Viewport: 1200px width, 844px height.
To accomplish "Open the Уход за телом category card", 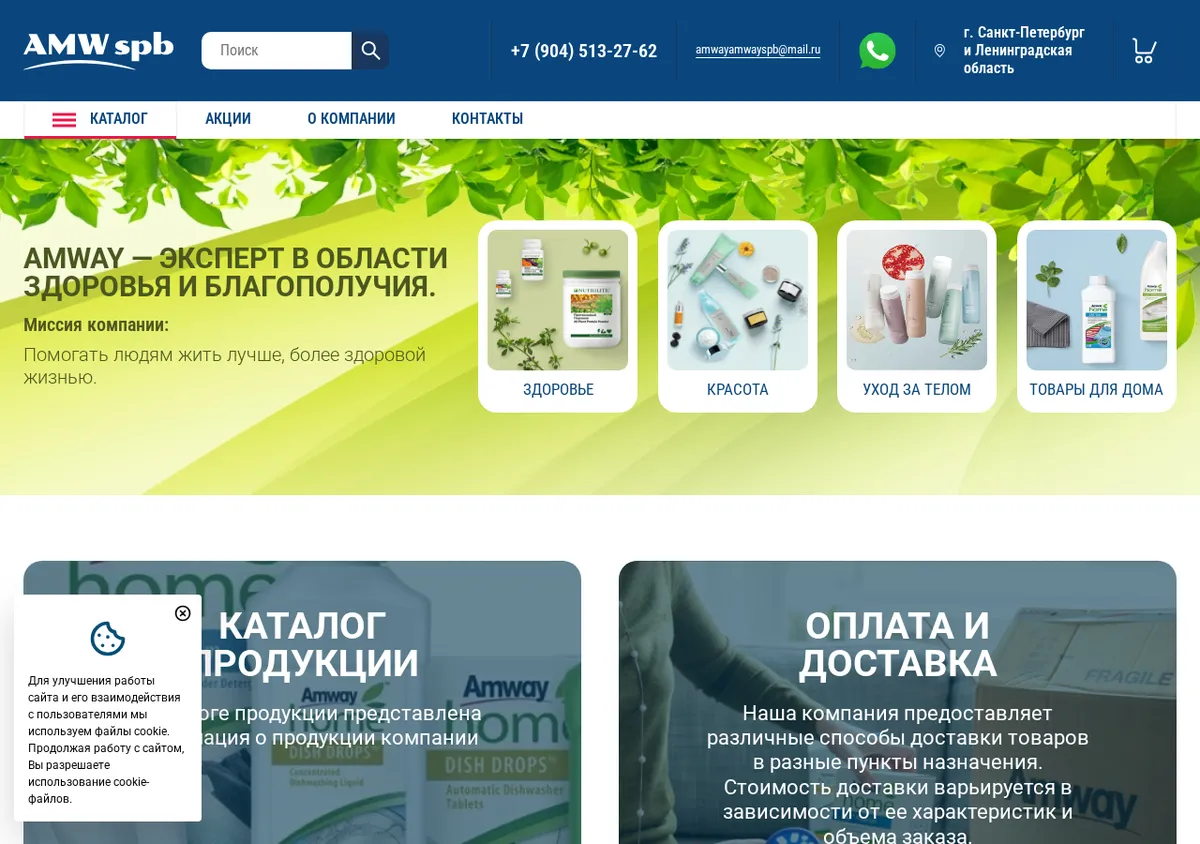I will 917,316.
